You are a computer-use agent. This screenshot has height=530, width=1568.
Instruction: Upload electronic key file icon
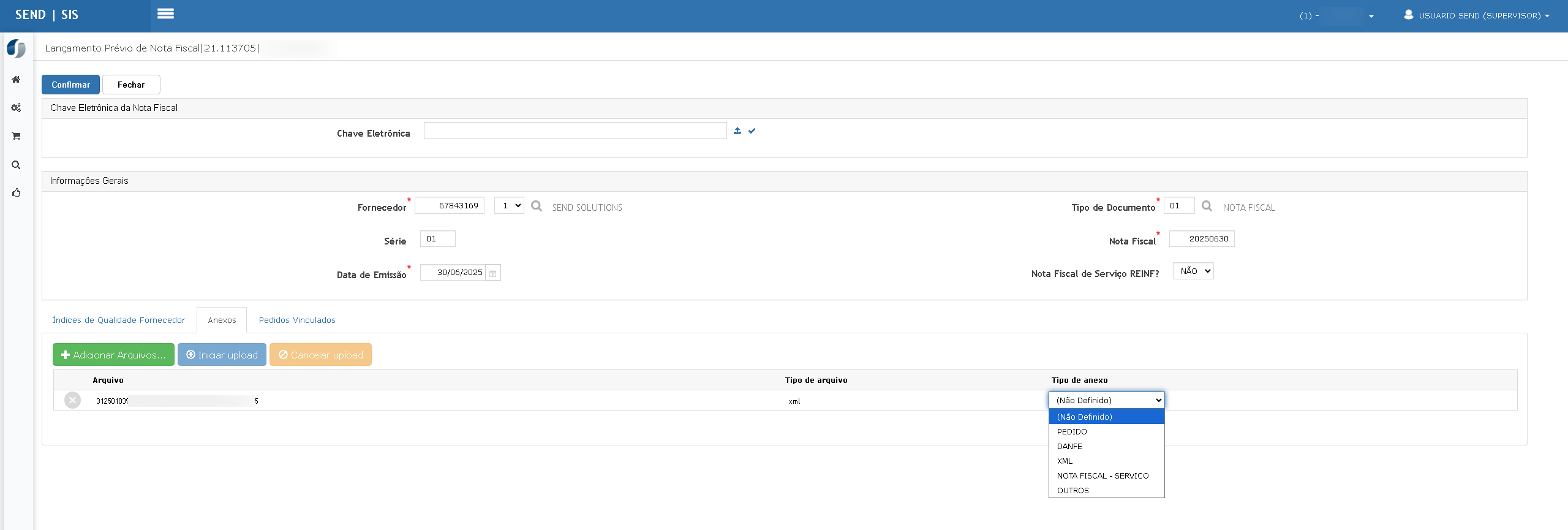tap(737, 131)
